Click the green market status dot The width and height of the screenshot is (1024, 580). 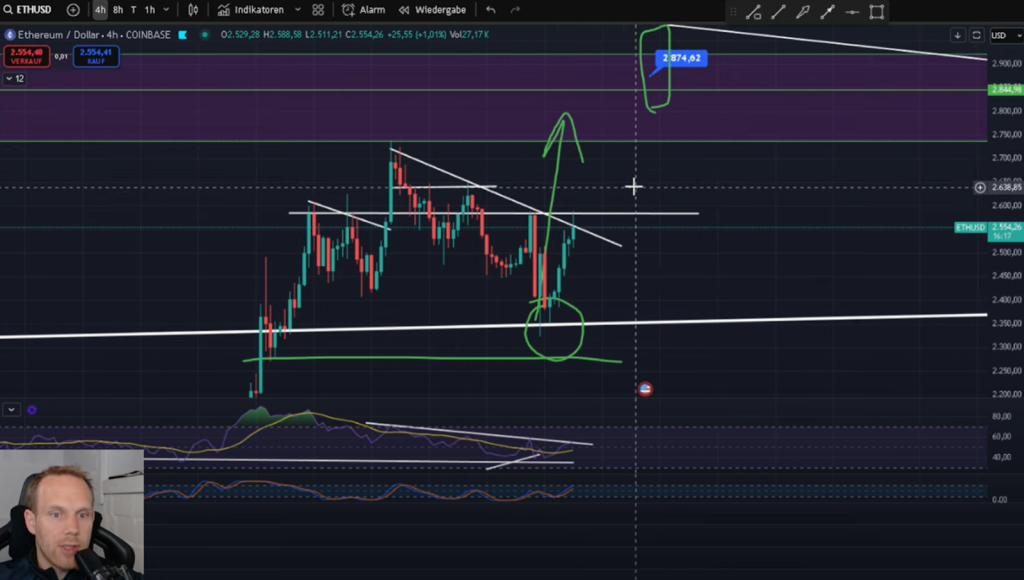tap(205, 35)
